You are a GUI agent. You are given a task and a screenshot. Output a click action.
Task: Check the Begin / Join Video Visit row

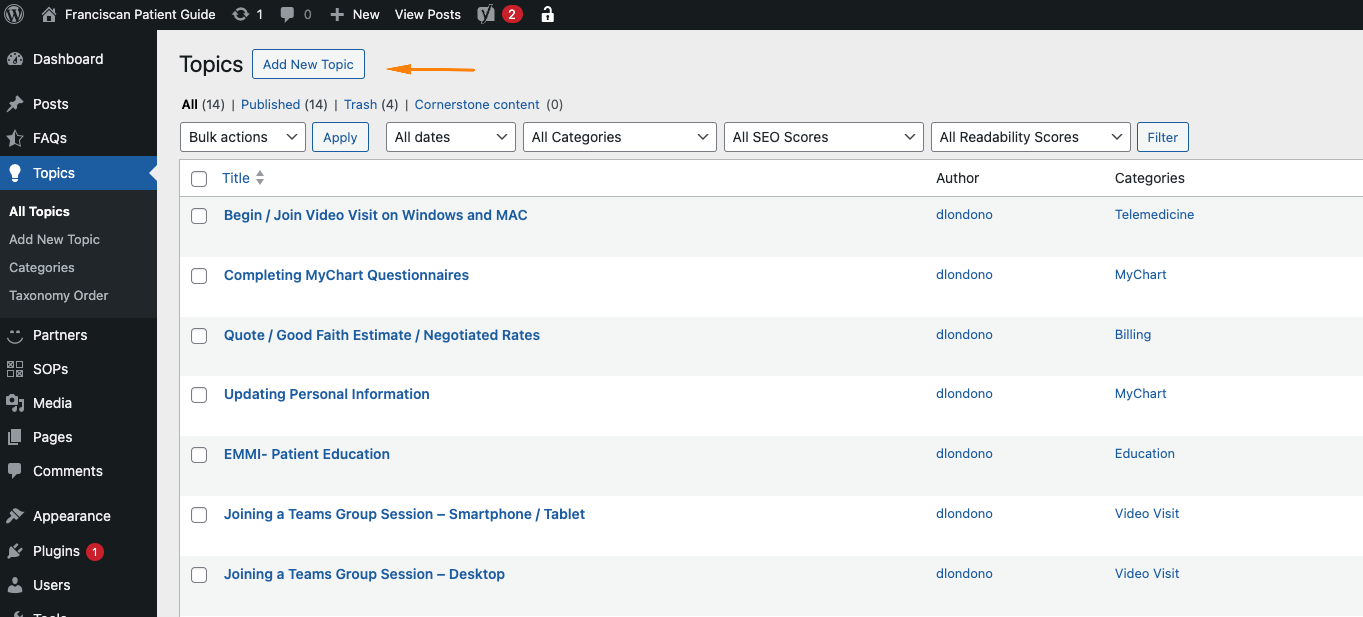pyautogui.click(x=199, y=216)
